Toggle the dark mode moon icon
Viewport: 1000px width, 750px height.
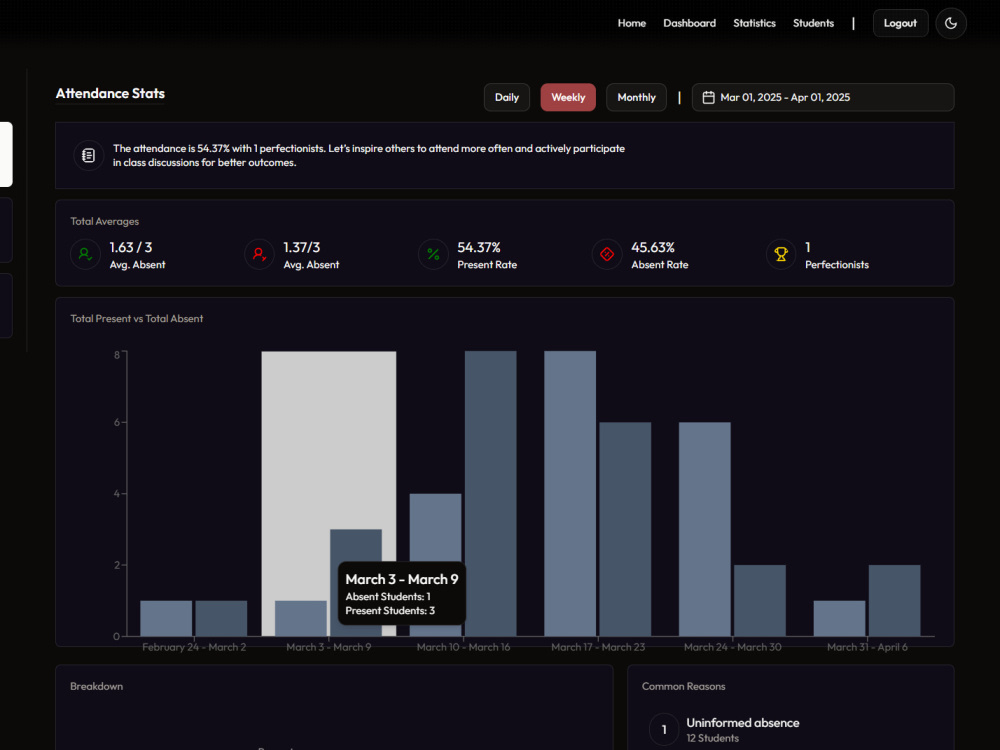[x=951, y=24]
